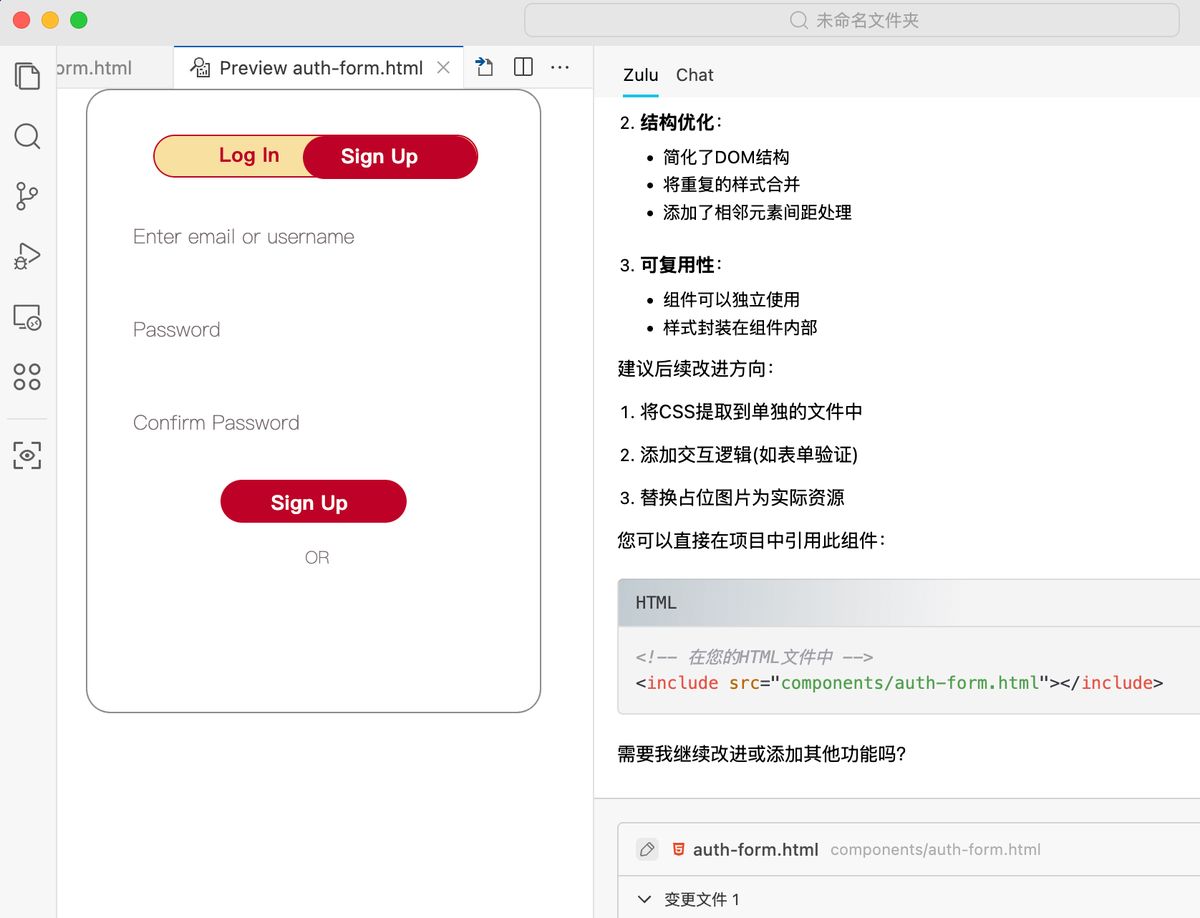Open the Extensions view
1200x918 pixels.
tap(27, 377)
